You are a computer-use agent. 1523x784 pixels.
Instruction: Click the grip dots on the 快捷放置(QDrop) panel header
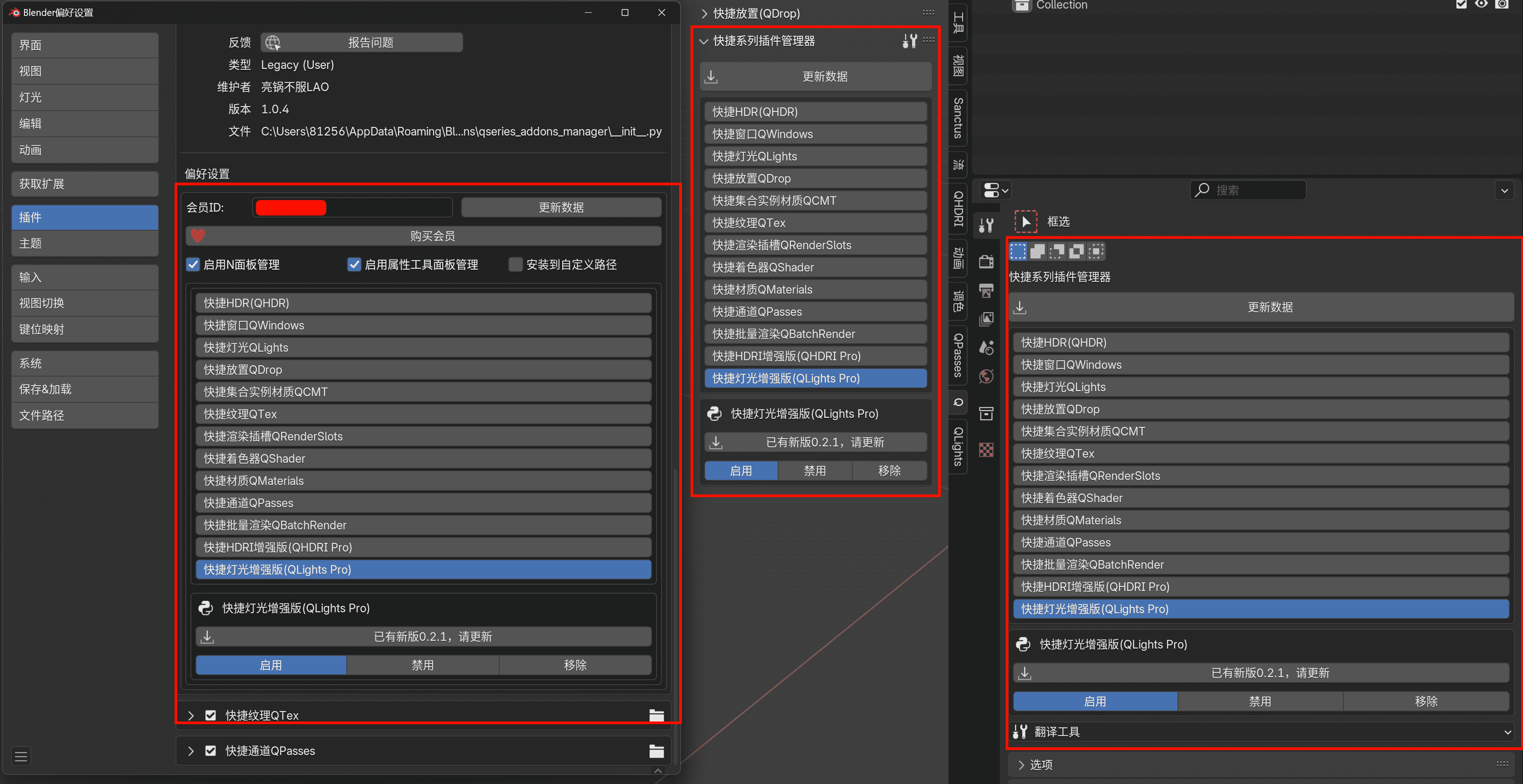coord(928,12)
